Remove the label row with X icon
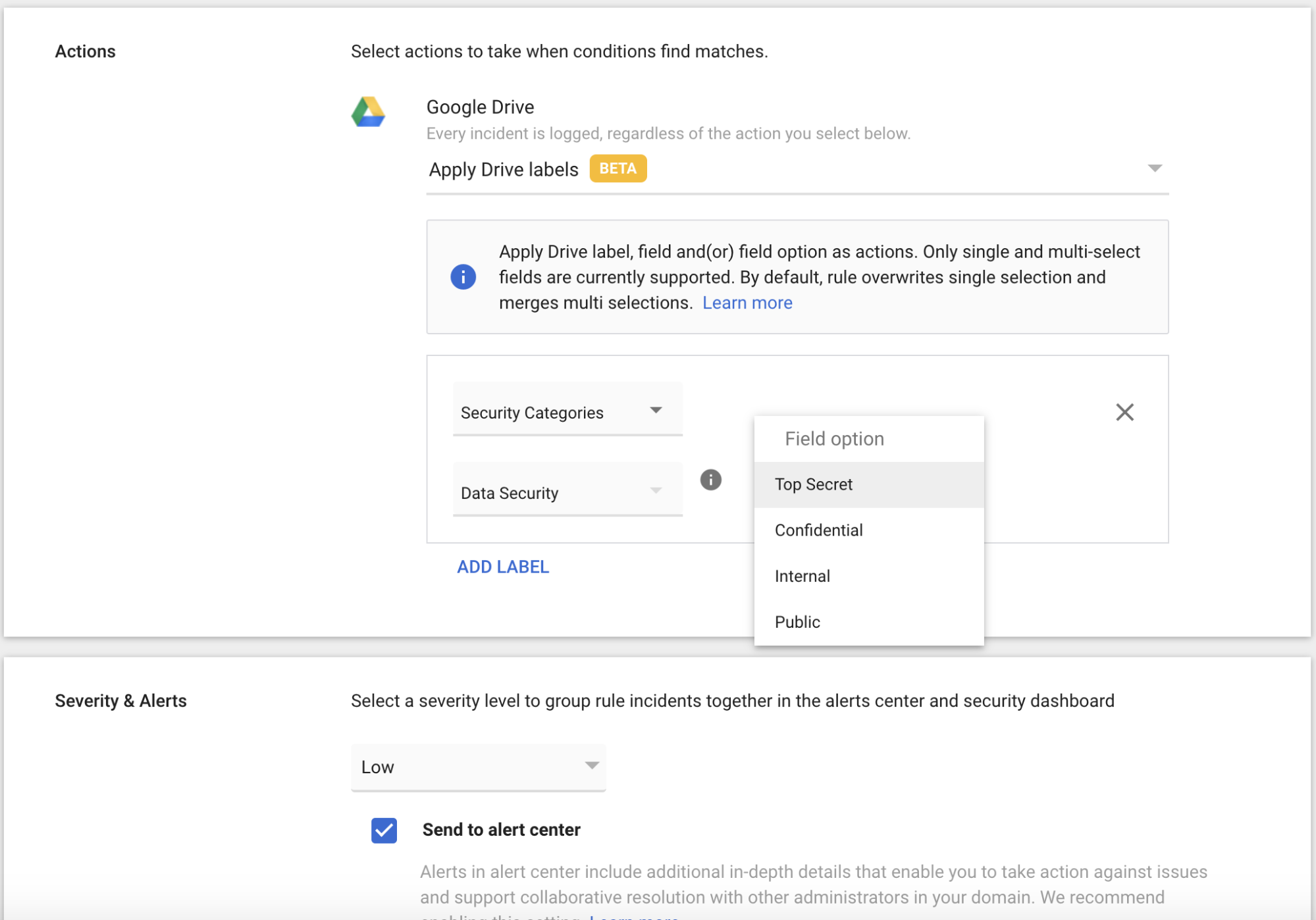 pyautogui.click(x=1124, y=412)
